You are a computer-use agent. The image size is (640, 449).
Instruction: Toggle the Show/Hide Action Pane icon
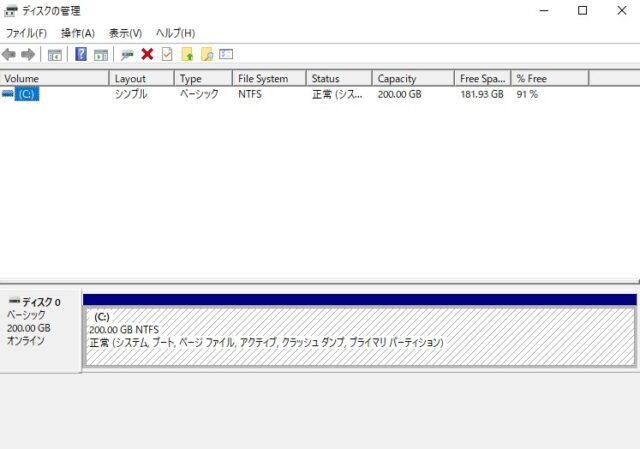coord(101,54)
